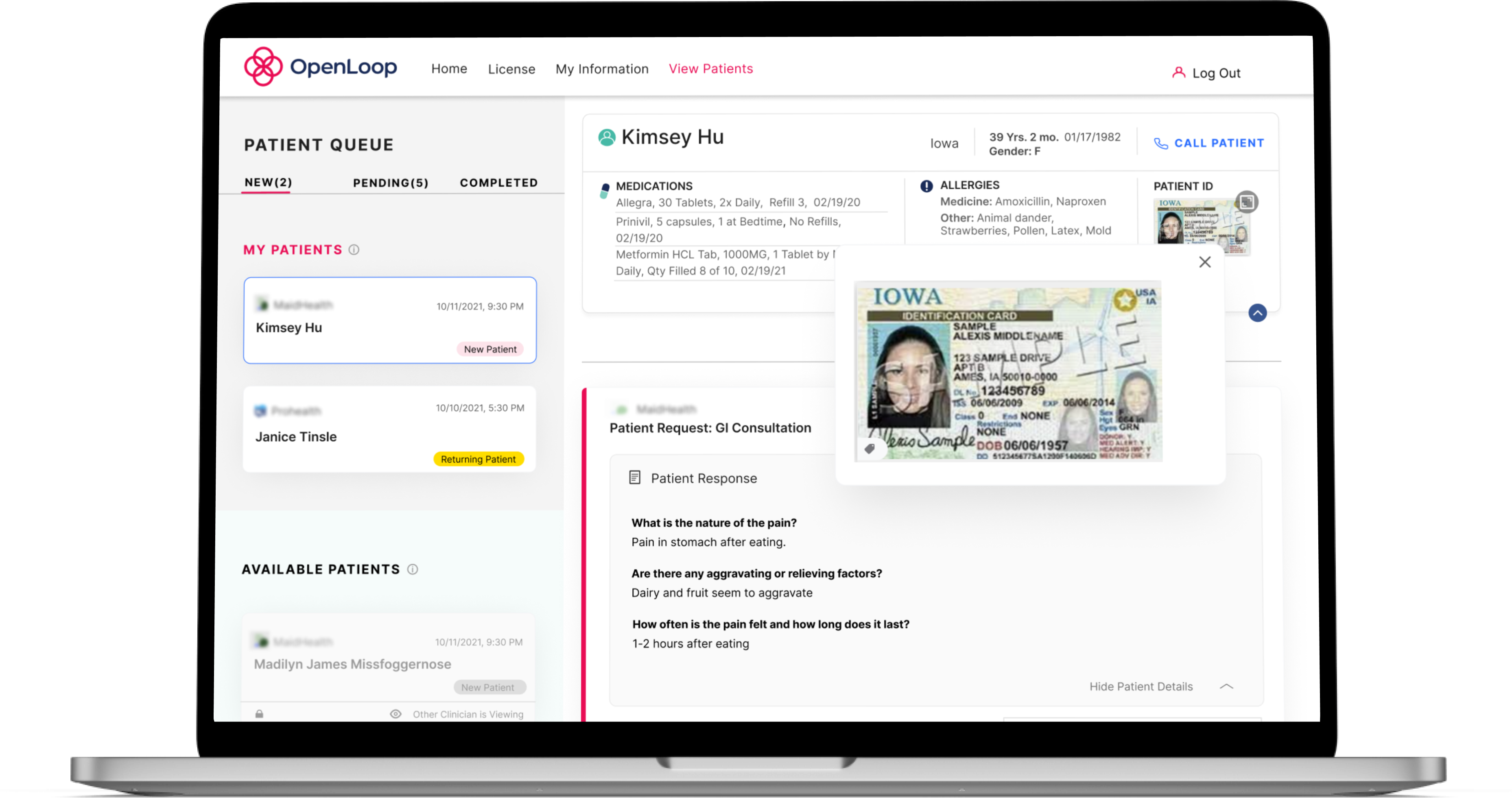This screenshot has height=809, width=1512.
Task: Open the Home menu item
Action: [x=449, y=69]
